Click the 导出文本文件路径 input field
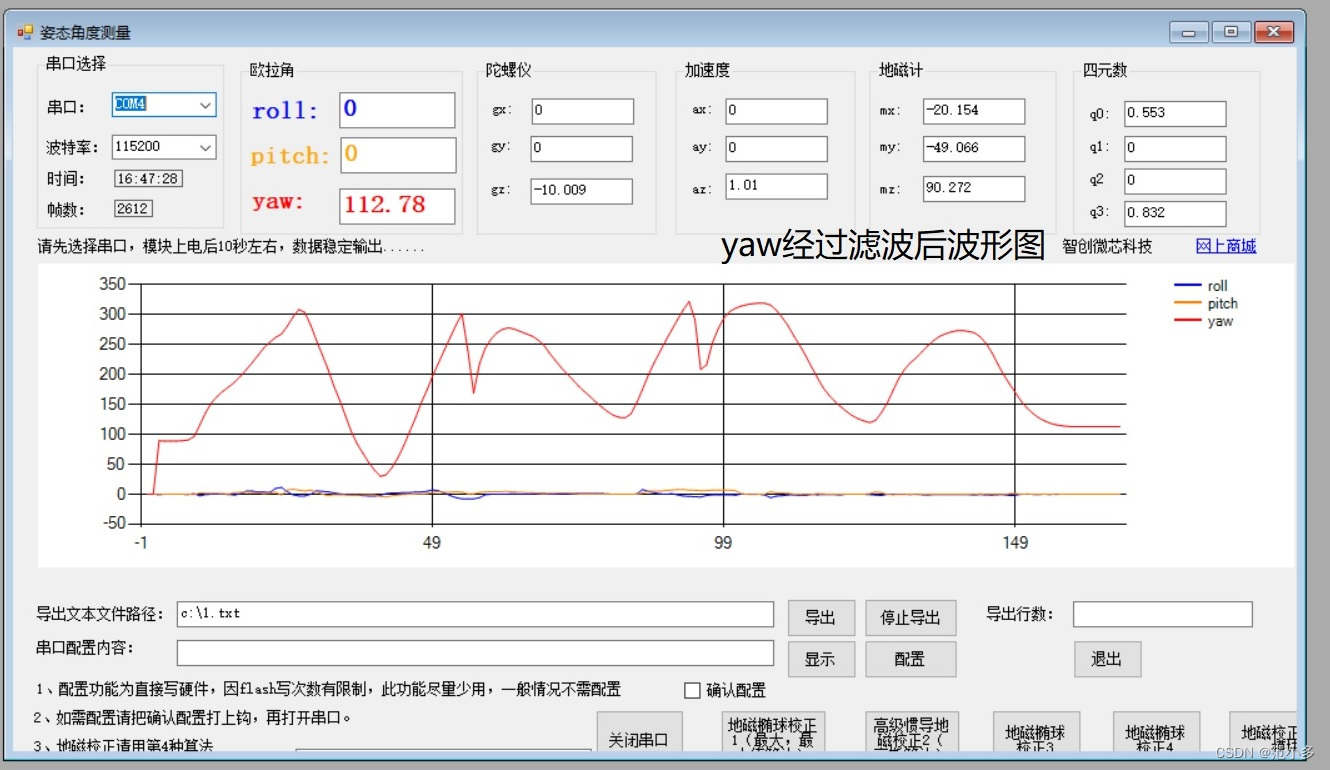Viewport: 1330px width, 770px height. (x=475, y=613)
